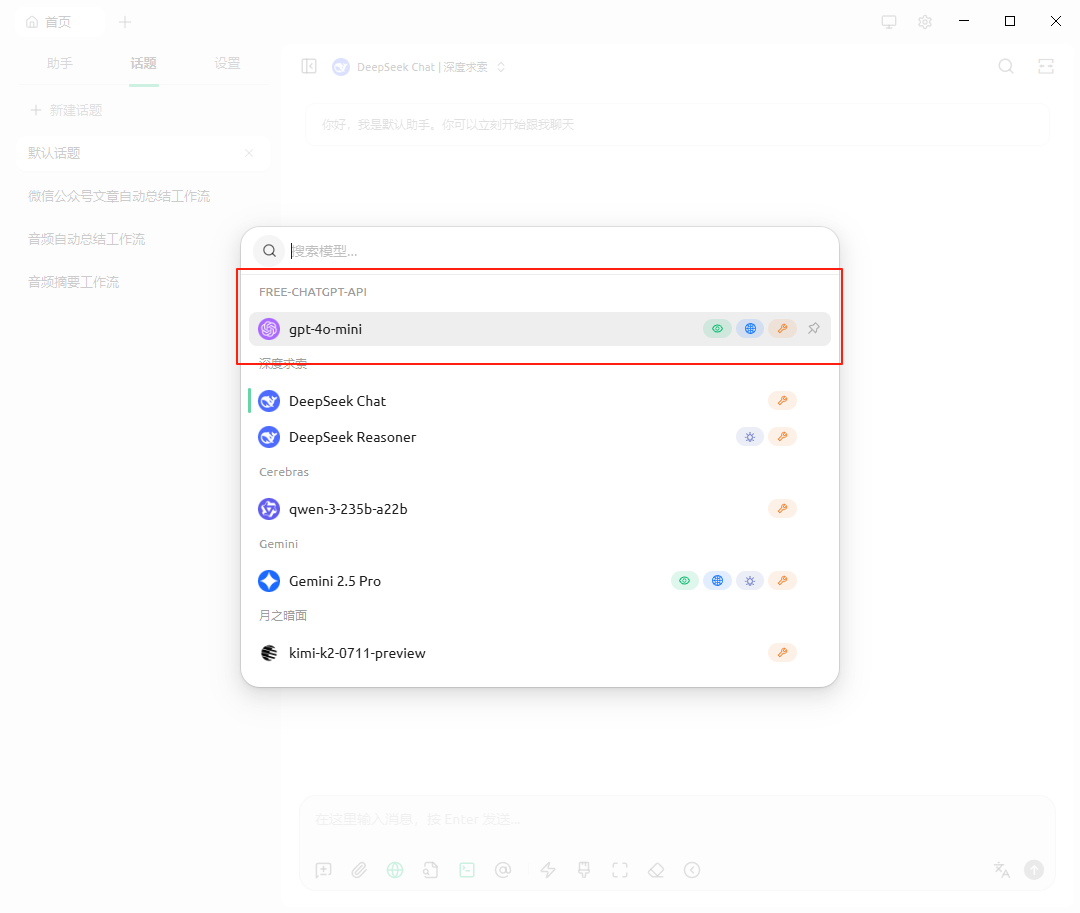Choose DeepSeek Reasoner model

pyautogui.click(x=539, y=437)
